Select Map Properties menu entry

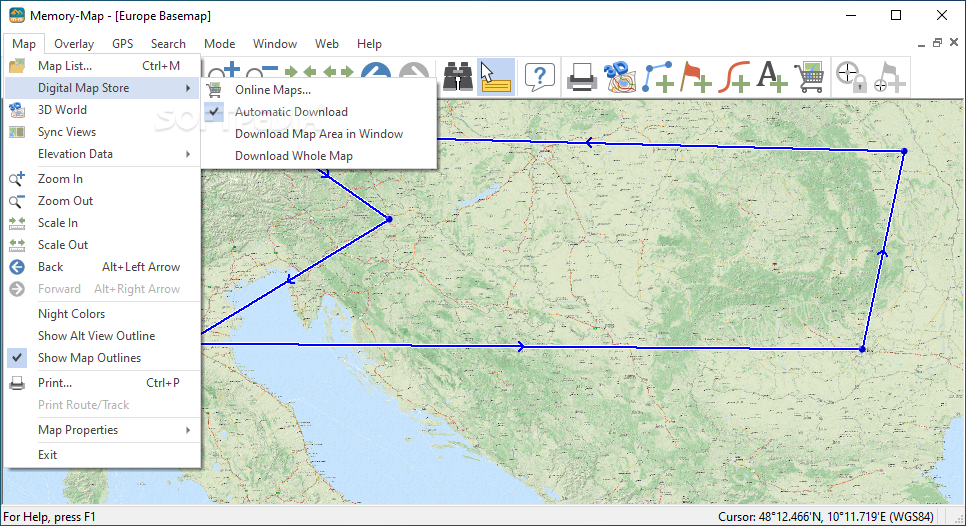click(x=102, y=430)
